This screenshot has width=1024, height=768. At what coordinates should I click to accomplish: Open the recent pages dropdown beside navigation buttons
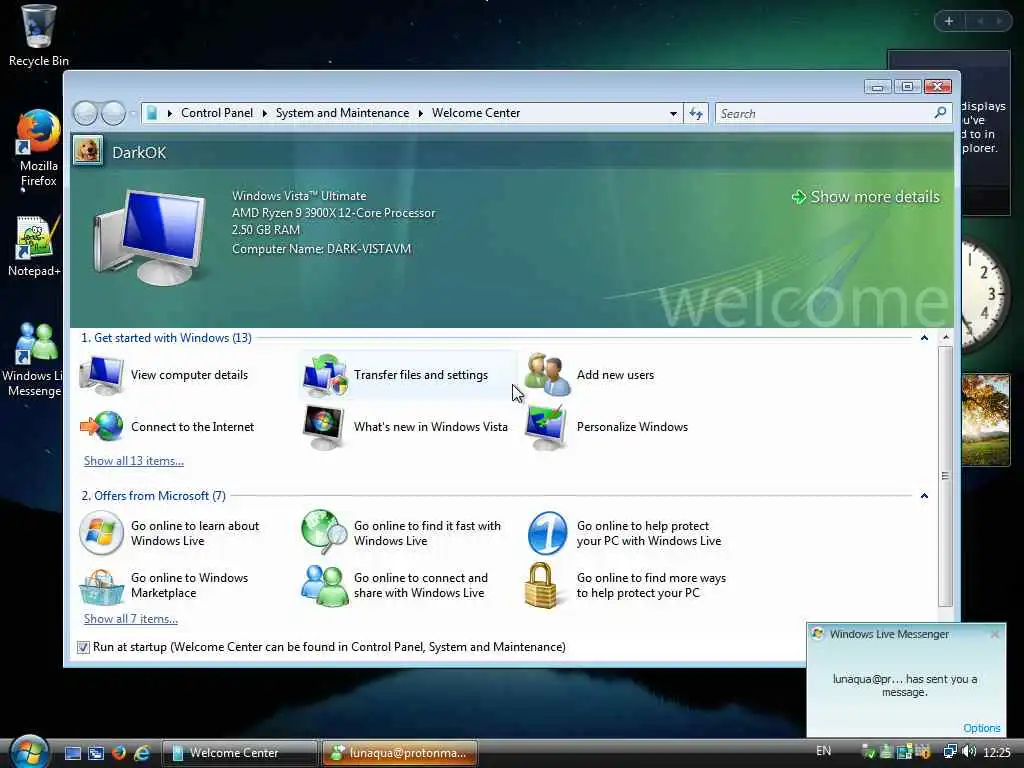pos(133,114)
